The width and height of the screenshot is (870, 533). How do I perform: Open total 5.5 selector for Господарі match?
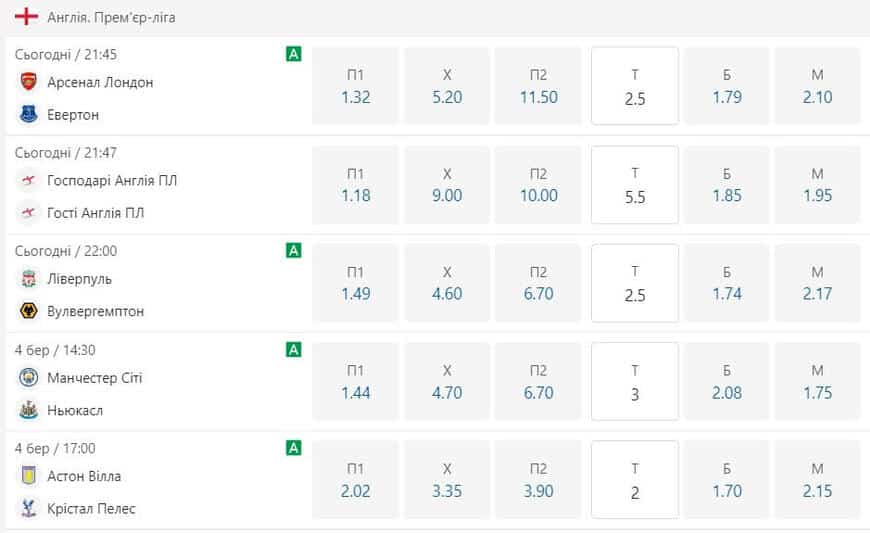[x=635, y=185]
